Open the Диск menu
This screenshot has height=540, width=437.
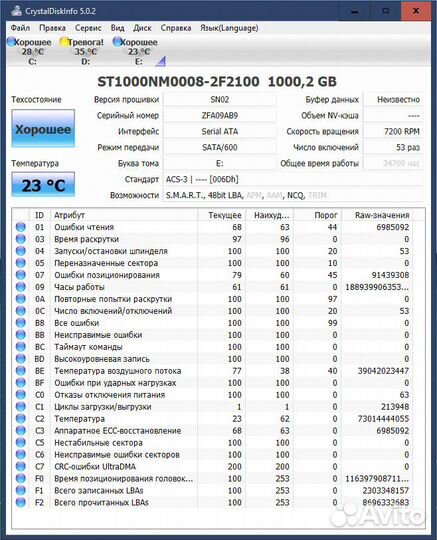(x=142, y=28)
